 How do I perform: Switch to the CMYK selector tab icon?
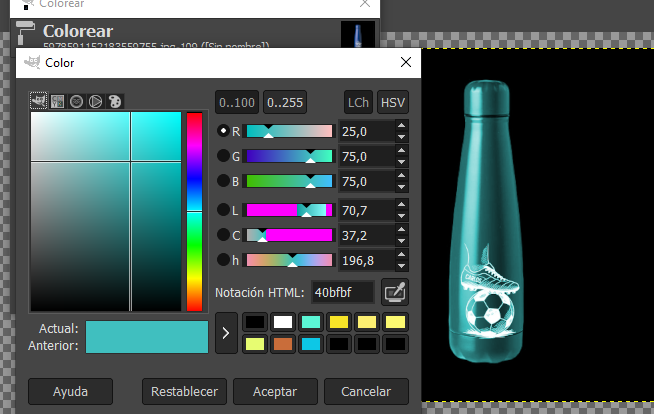pyautogui.click(x=57, y=101)
